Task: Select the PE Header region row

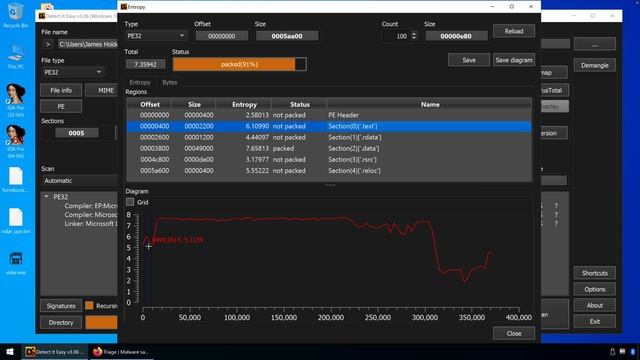Action: point(329,115)
